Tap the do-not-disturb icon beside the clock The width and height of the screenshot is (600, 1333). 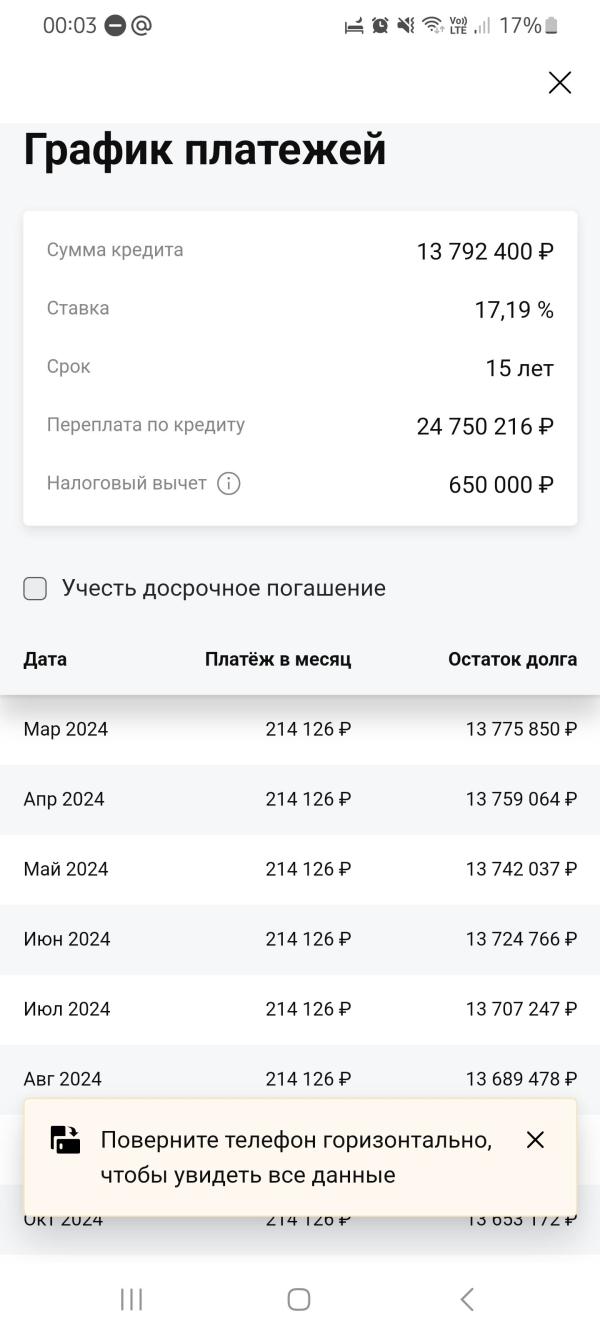point(115,27)
